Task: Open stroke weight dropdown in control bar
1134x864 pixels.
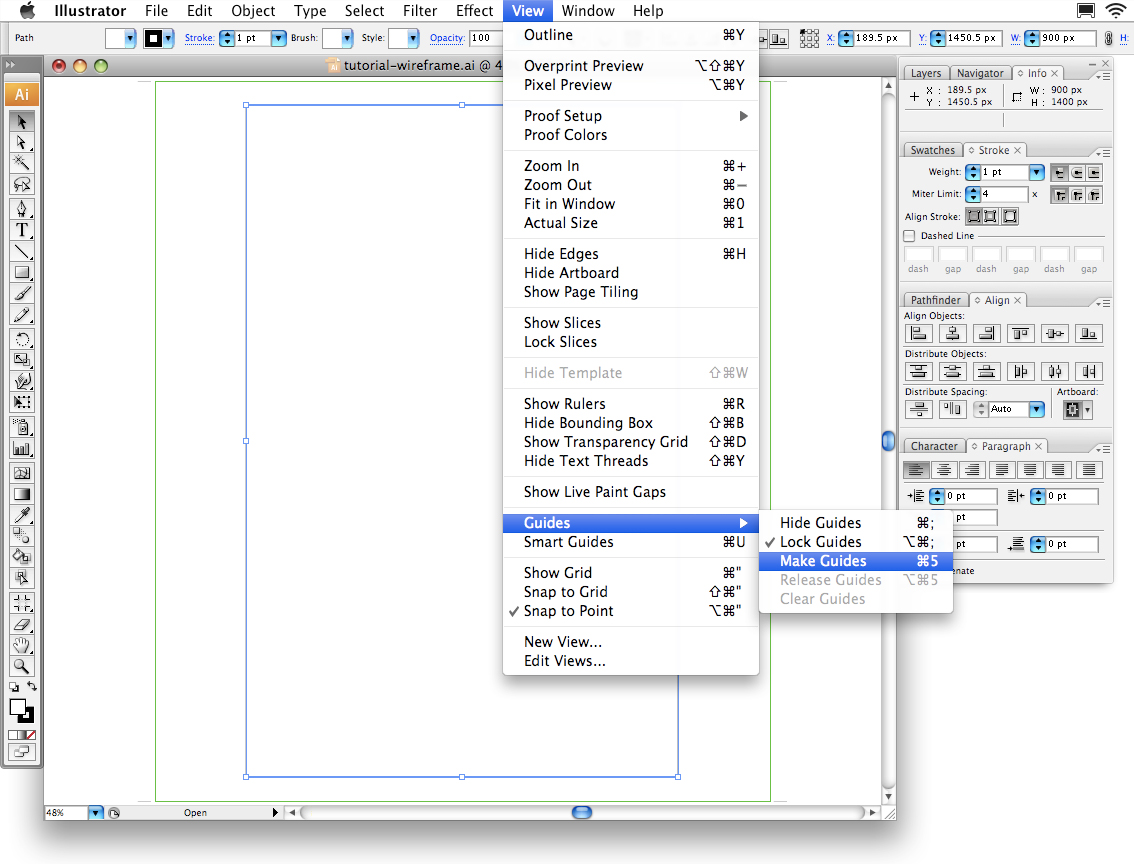Action: [x=278, y=38]
